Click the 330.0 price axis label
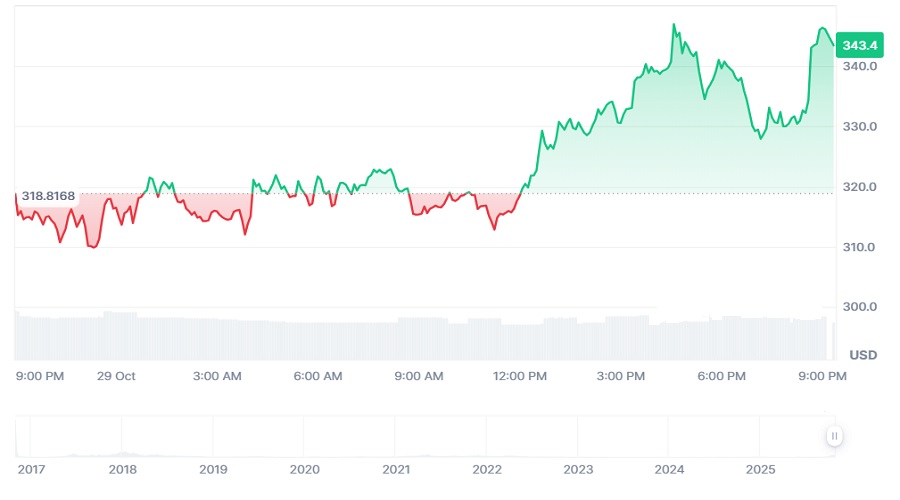The width and height of the screenshot is (900, 500). tap(860, 127)
